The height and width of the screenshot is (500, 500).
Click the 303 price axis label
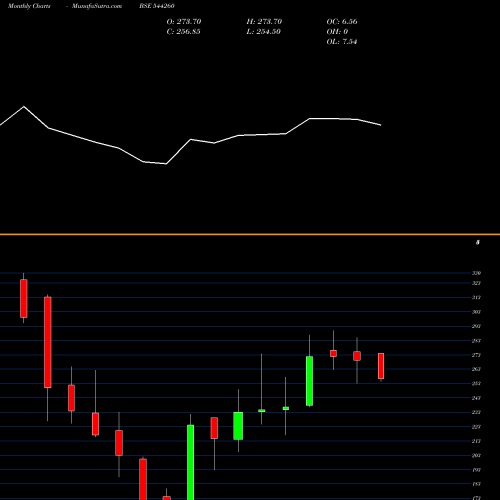[476, 312]
